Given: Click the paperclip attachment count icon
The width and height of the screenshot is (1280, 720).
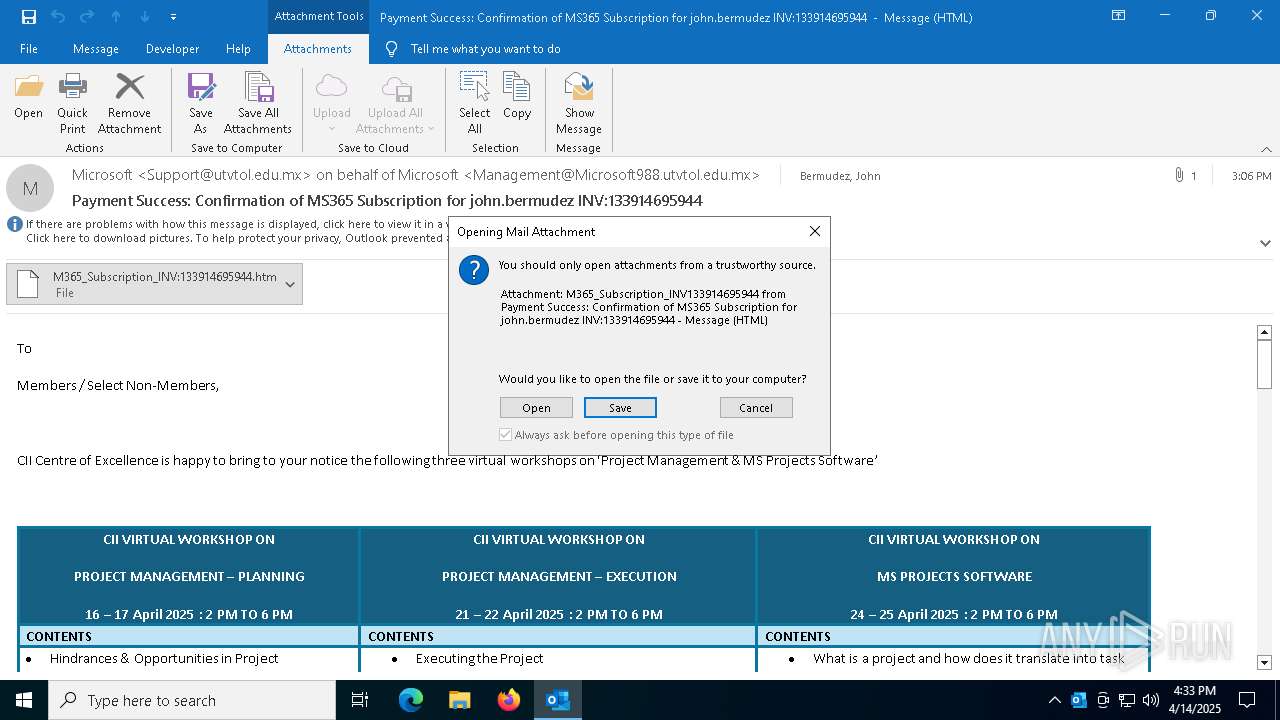Looking at the screenshot, I should click(1179, 175).
